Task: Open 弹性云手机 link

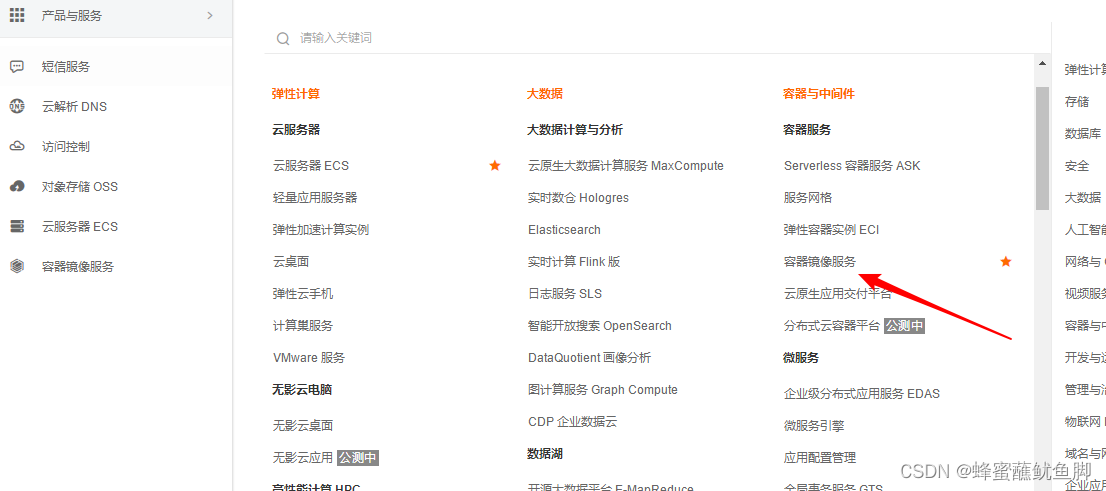Action: point(303,293)
